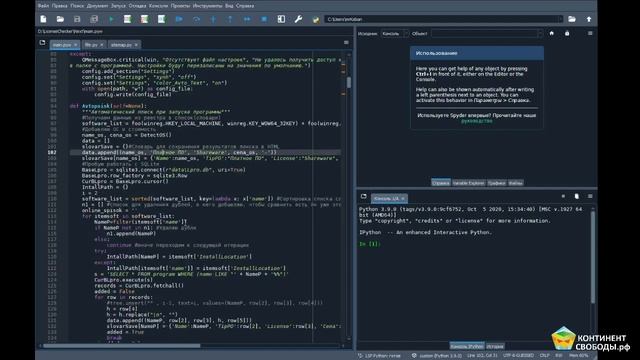Image resolution: width=640 pixels, height=360 pixels.
Task: Open the Вид menu
Action: coord(229,6)
